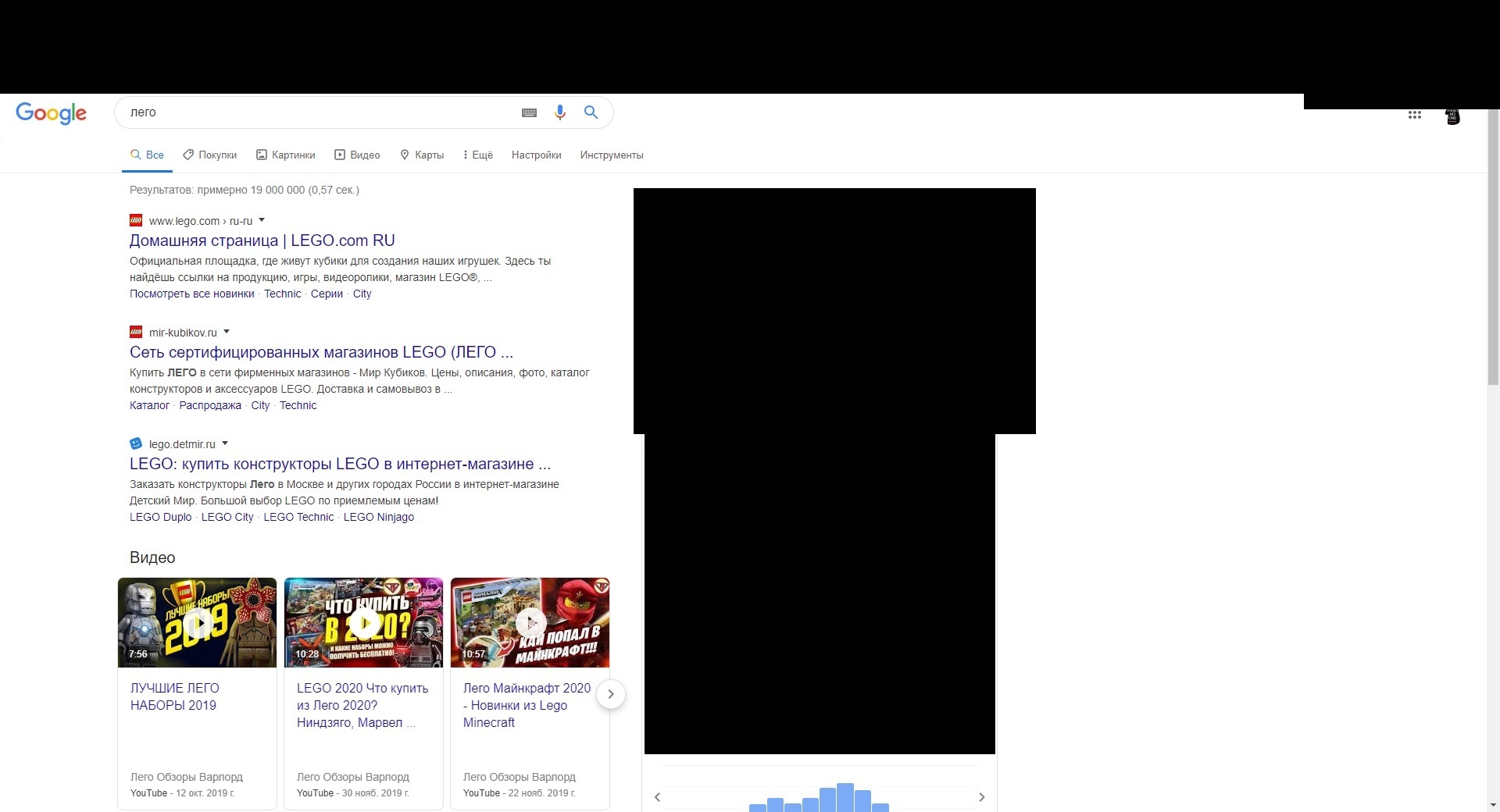Click the page vertical scrollbar
This screenshot has height=812, width=1500.
pos(1493,247)
